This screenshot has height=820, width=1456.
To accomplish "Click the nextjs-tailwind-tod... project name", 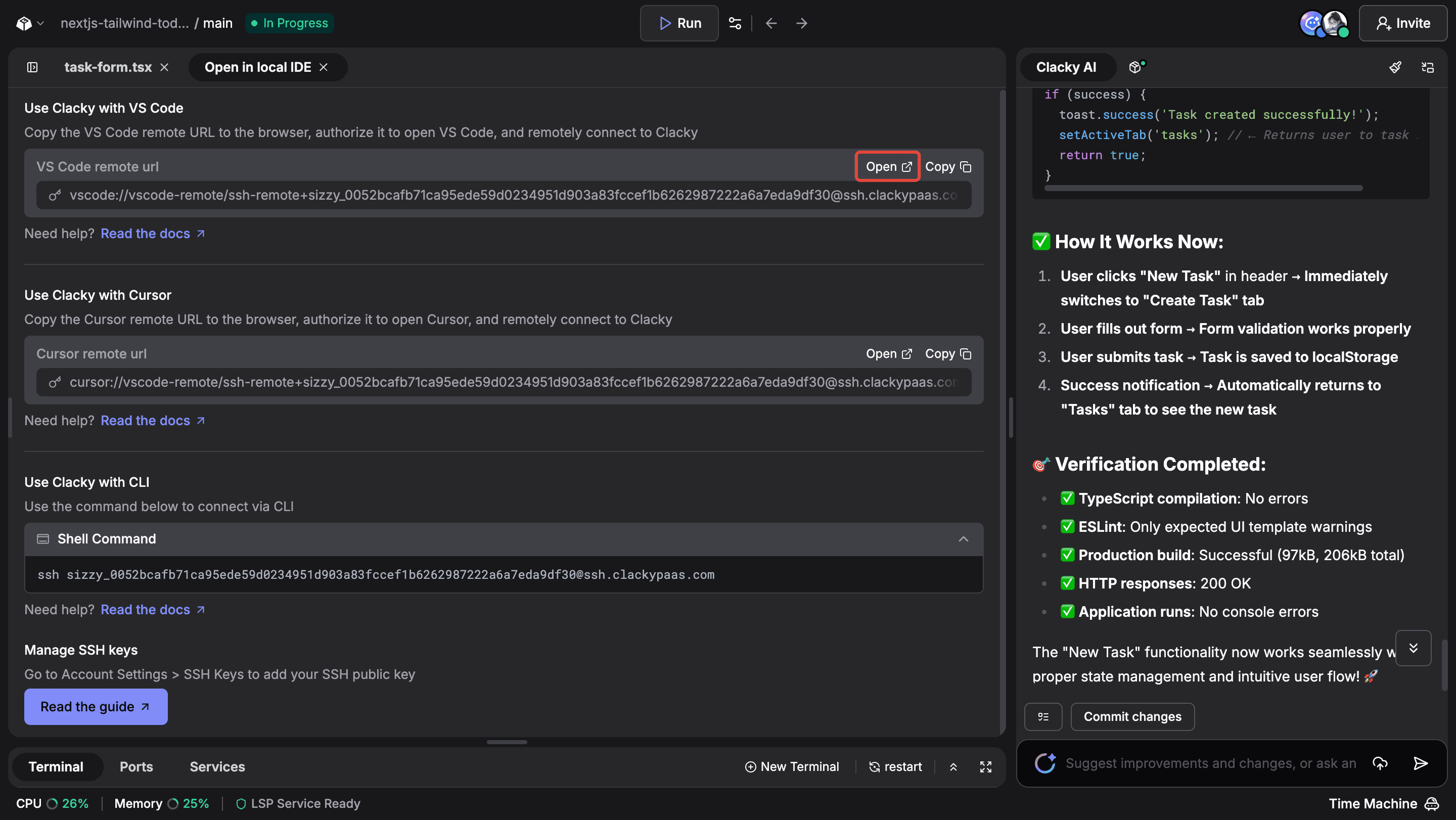I will tap(124, 23).
